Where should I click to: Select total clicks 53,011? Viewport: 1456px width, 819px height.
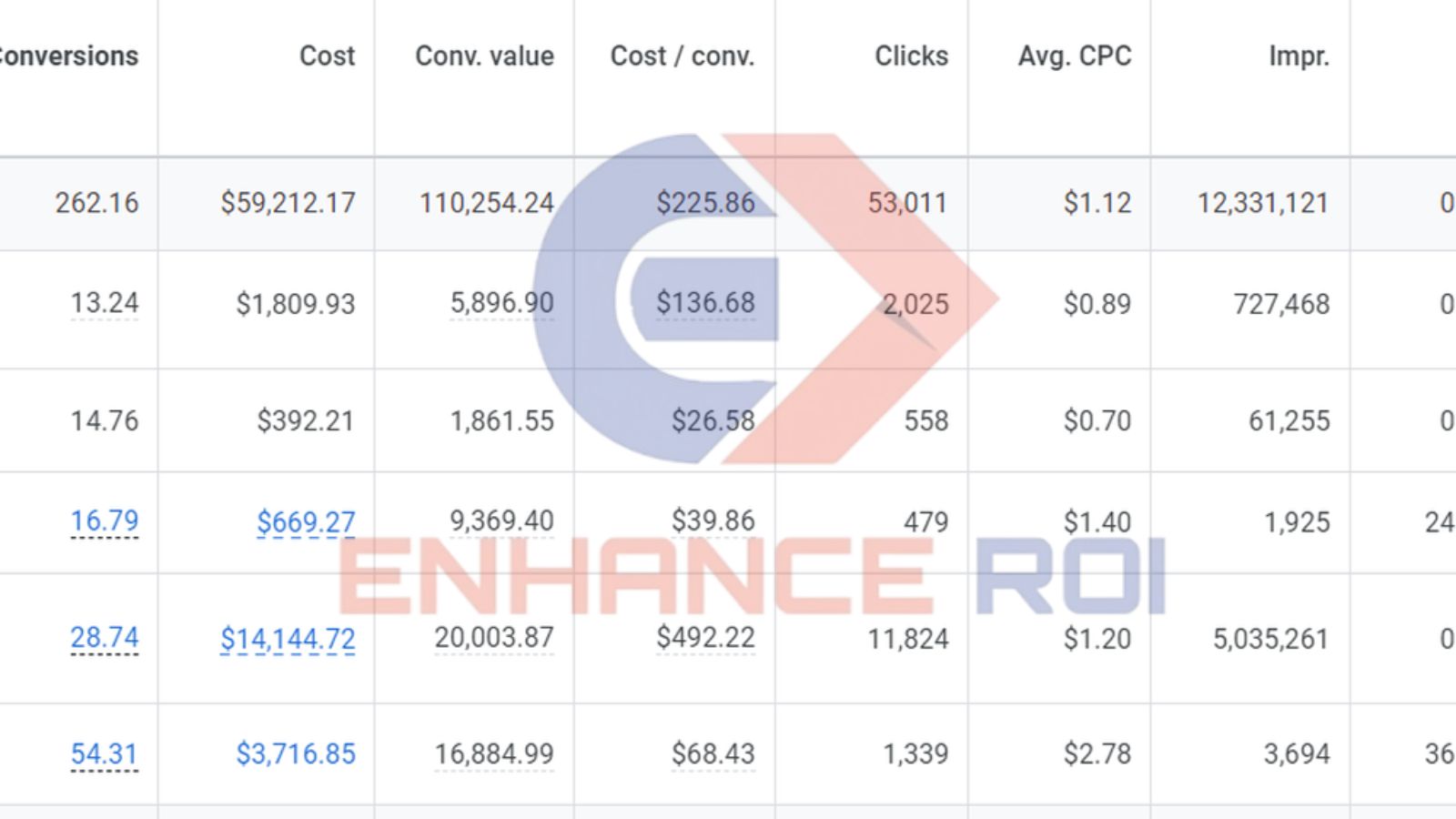[x=907, y=203]
